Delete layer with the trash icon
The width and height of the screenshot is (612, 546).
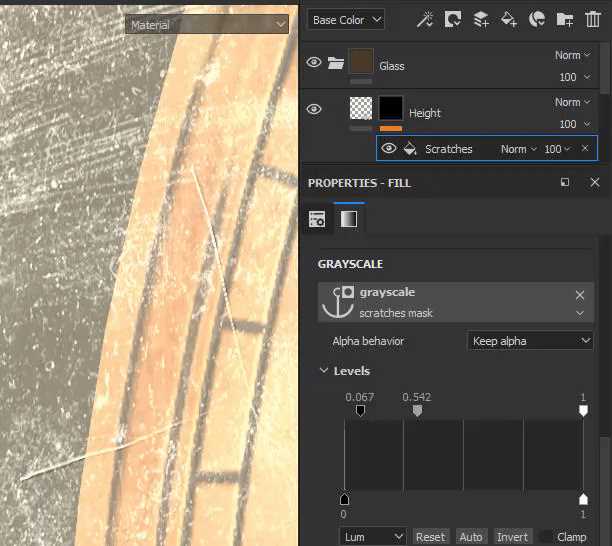pos(592,19)
